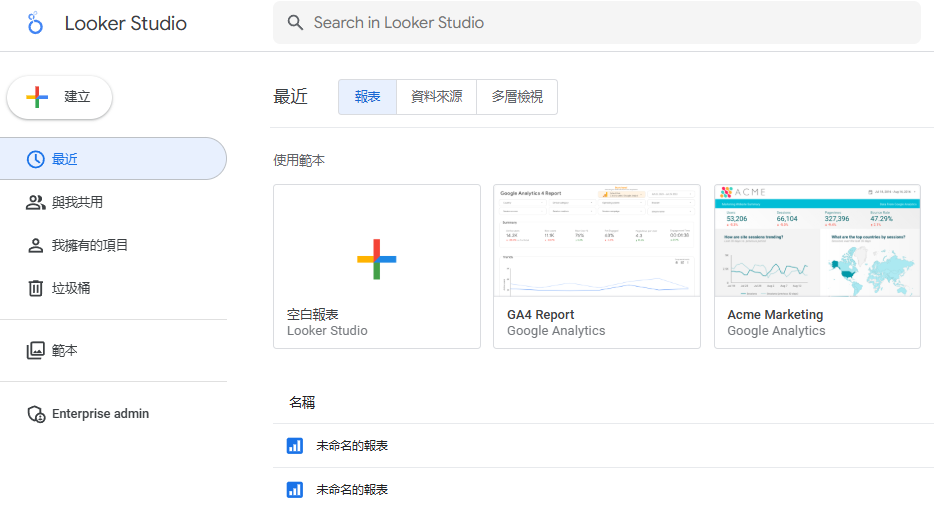The height and width of the screenshot is (511, 934).
Task: Click report icon of first 未命名的報表
Action: 295,445
